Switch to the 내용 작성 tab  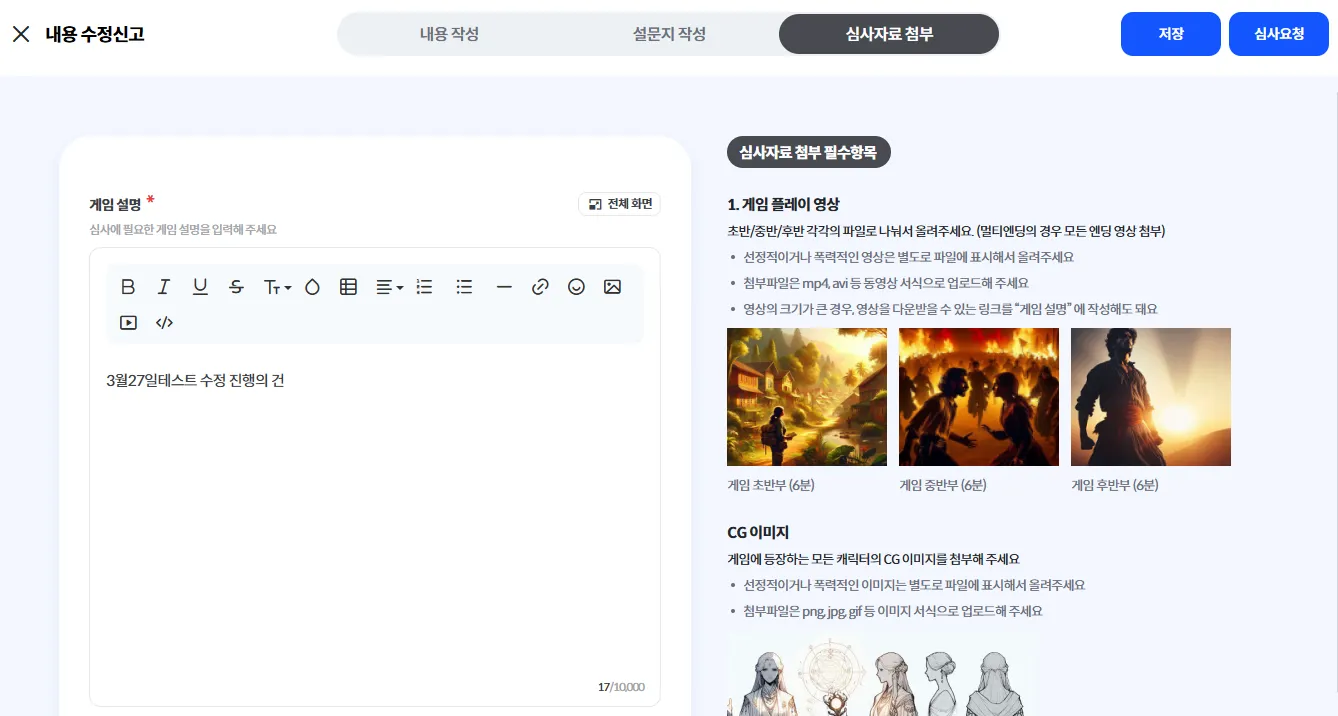click(x=449, y=34)
